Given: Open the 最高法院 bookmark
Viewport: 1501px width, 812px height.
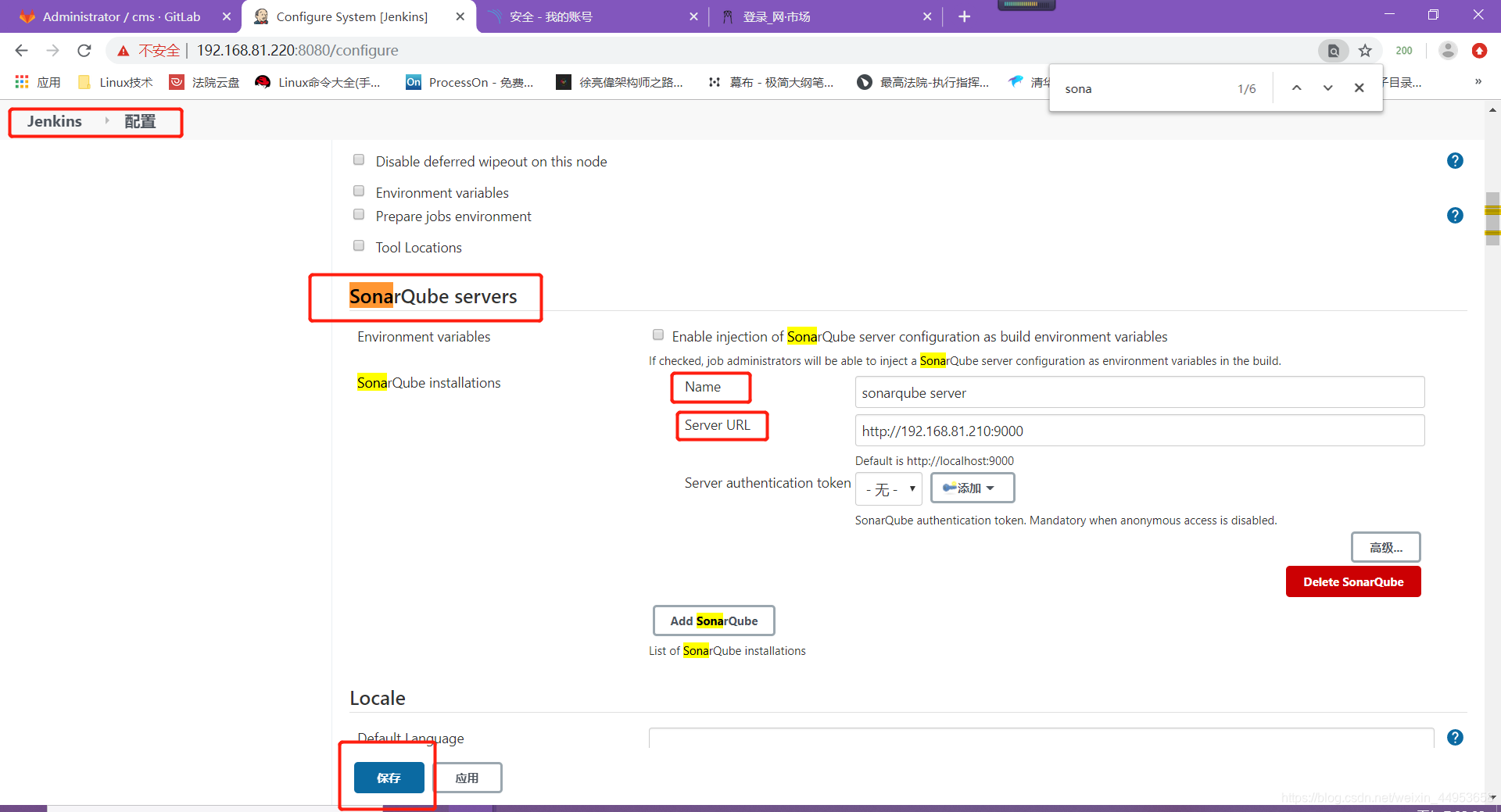Looking at the screenshot, I should click(923, 82).
